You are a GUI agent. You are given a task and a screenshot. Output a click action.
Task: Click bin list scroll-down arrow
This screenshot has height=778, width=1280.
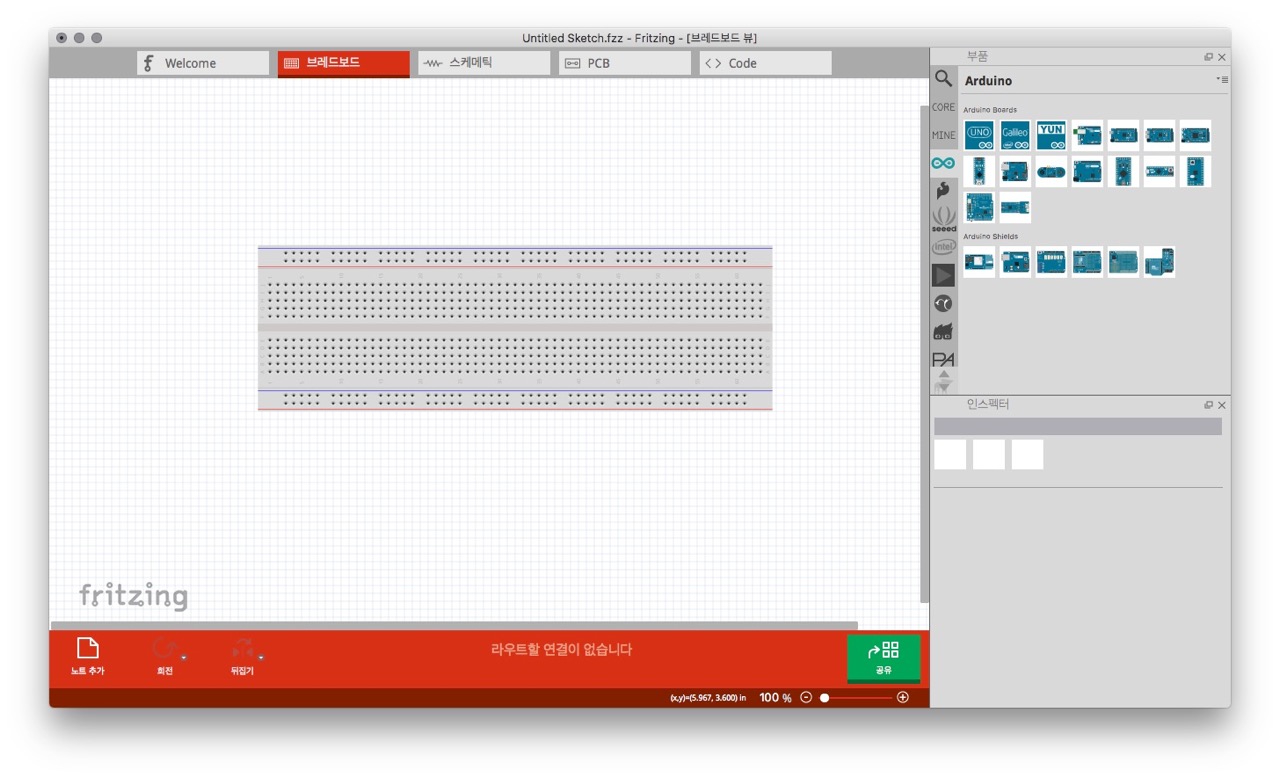coord(943,387)
